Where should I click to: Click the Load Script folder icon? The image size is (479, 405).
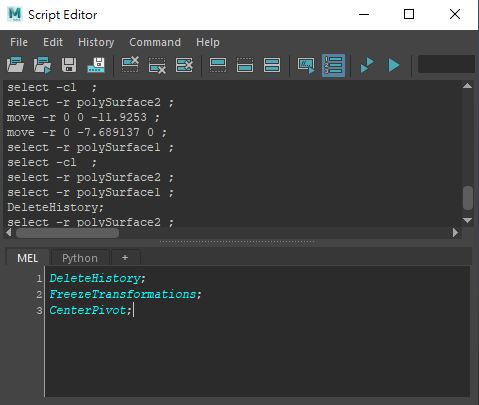15,65
